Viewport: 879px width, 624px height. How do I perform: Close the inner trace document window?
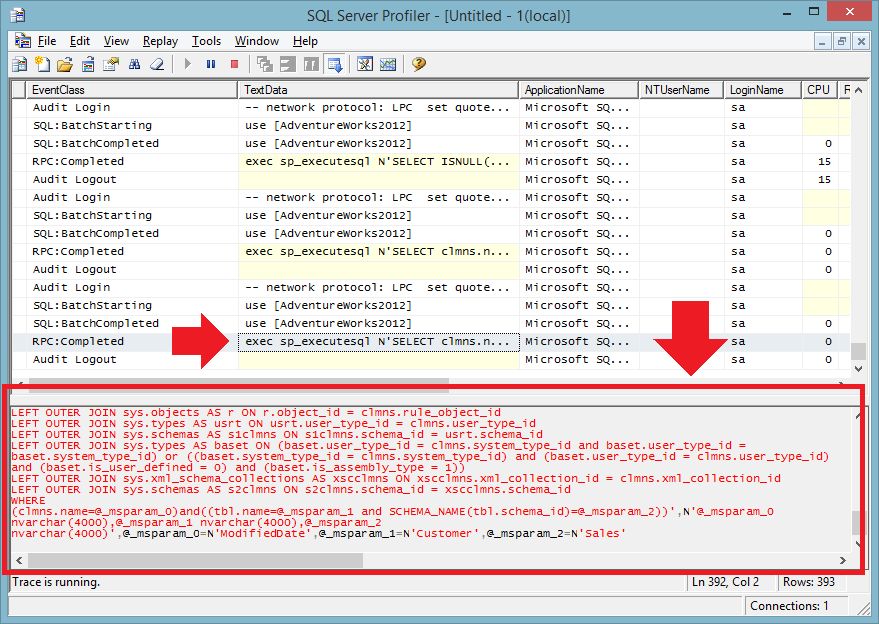click(x=861, y=41)
